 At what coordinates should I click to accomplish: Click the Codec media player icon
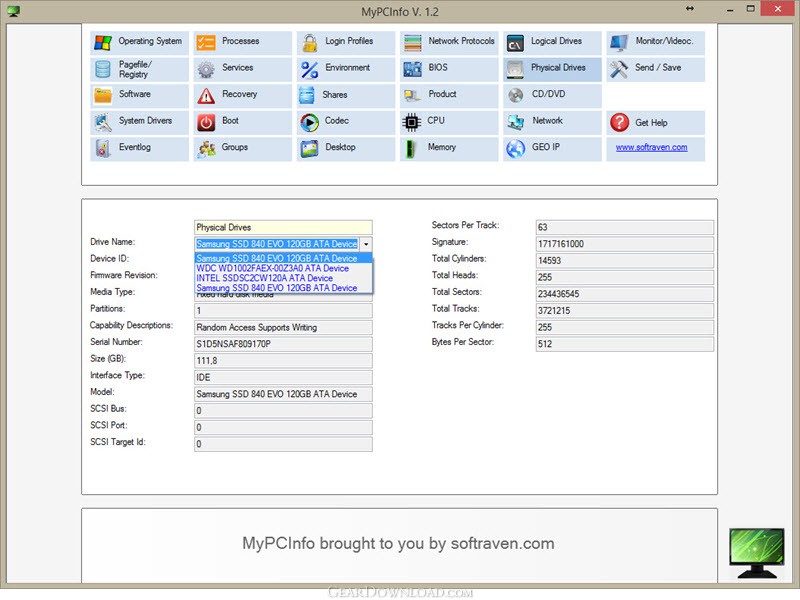point(309,122)
